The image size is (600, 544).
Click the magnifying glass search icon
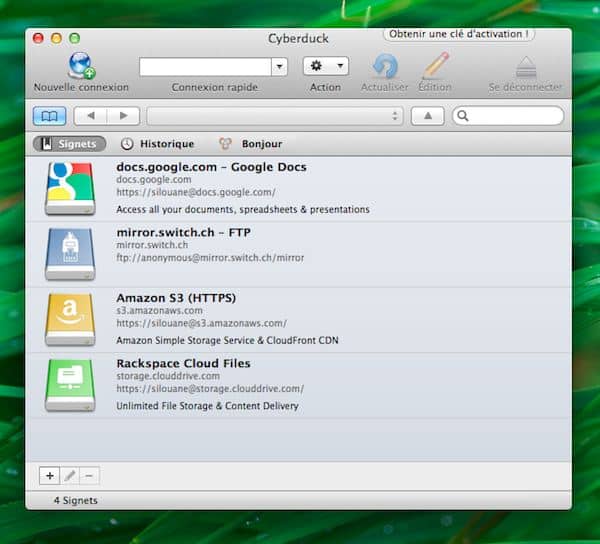pos(463,116)
